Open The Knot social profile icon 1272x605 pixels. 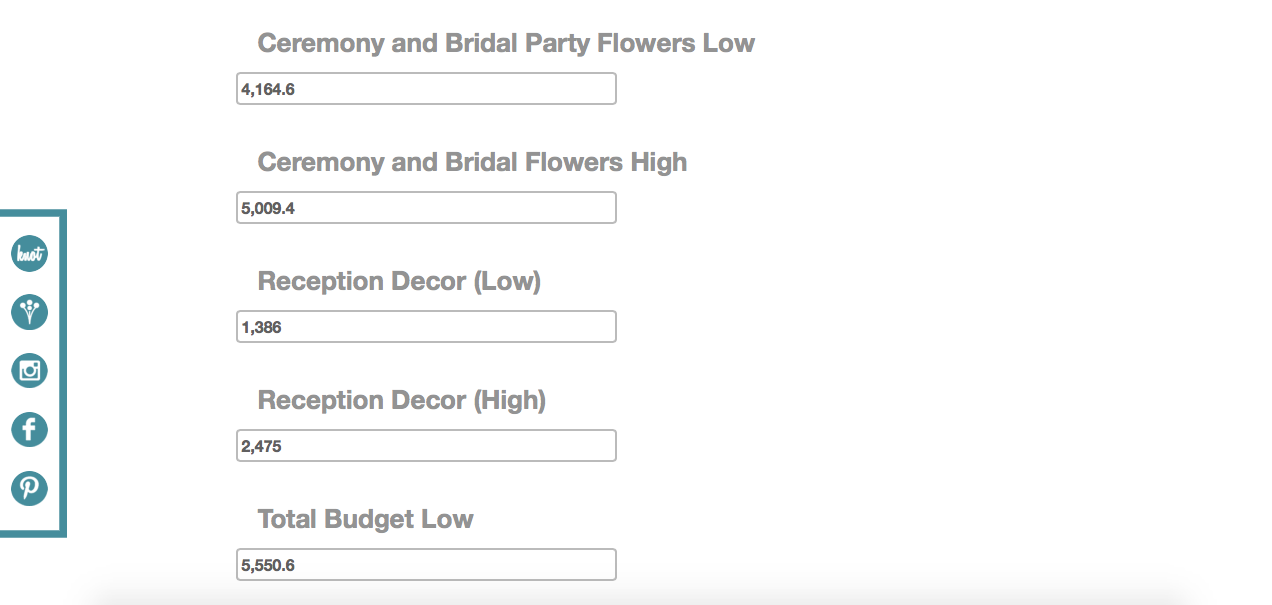click(x=30, y=254)
